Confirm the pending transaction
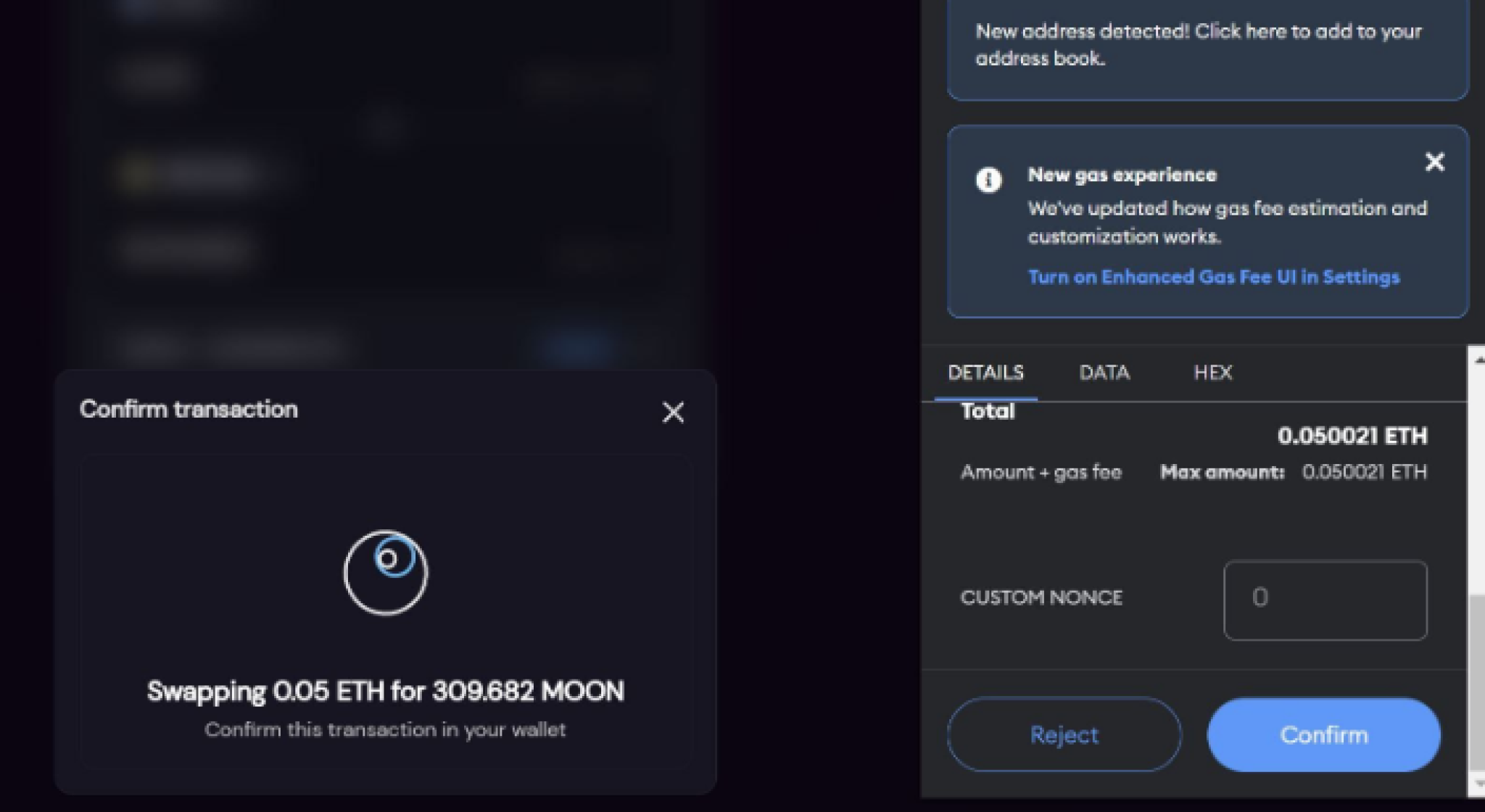Image resolution: width=1485 pixels, height=812 pixels. coord(1323,734)
